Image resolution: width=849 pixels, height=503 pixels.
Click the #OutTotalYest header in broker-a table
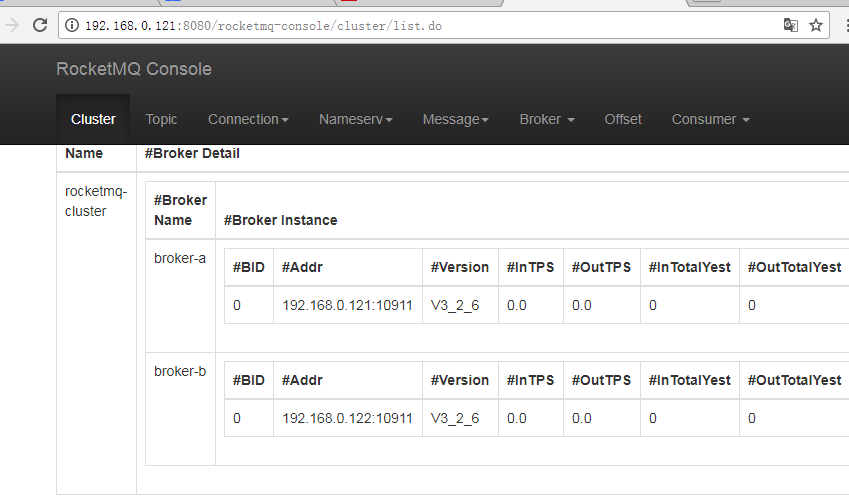click(794, 267)
